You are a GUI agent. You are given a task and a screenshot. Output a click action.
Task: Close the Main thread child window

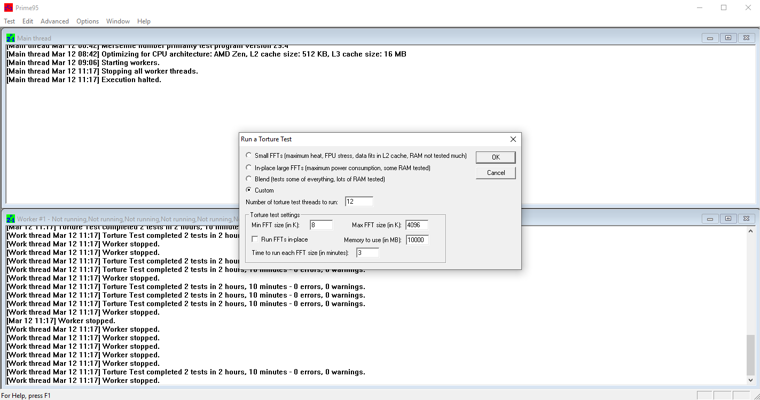(746, 38)
